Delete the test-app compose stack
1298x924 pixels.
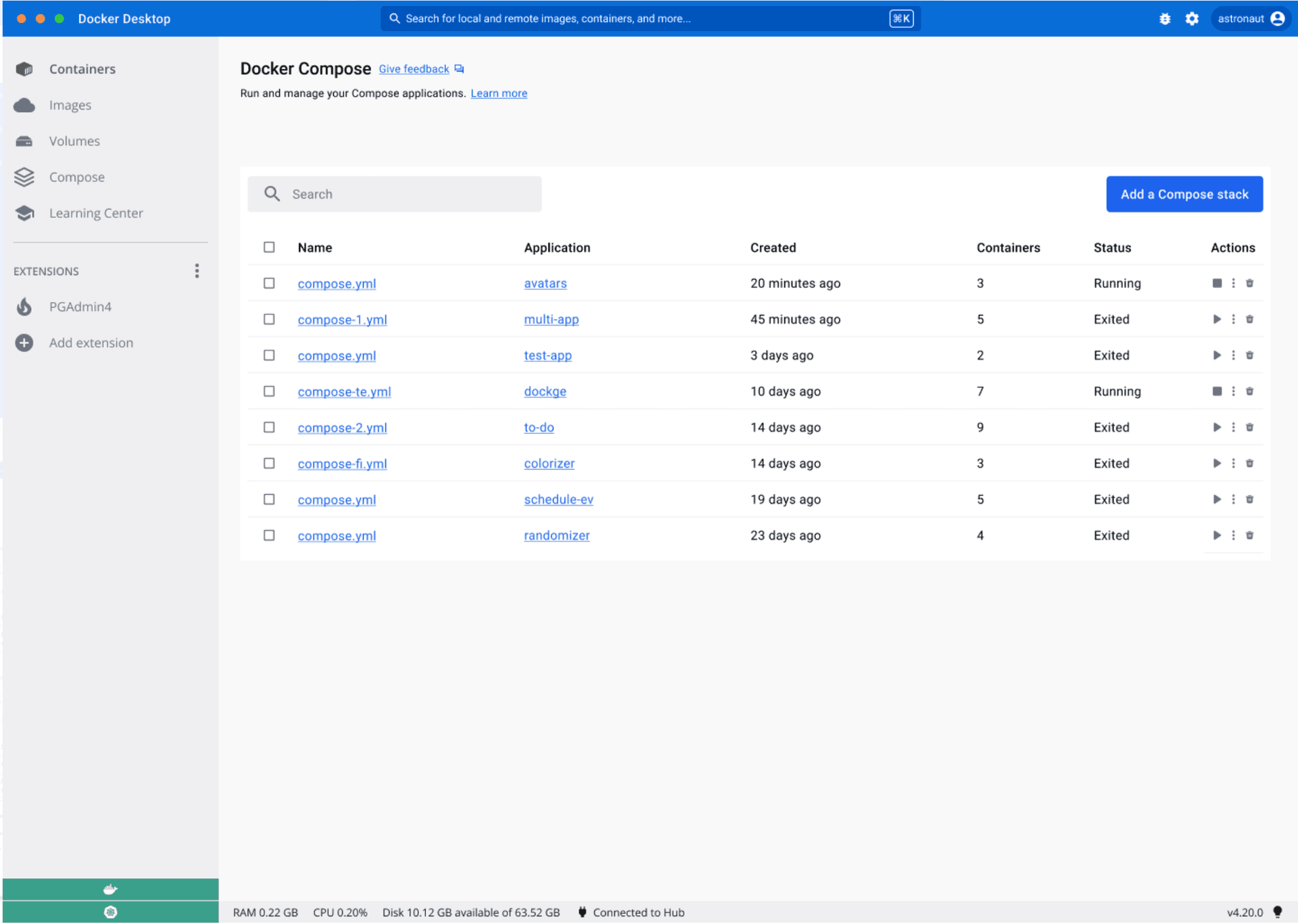coord(1249,356)
